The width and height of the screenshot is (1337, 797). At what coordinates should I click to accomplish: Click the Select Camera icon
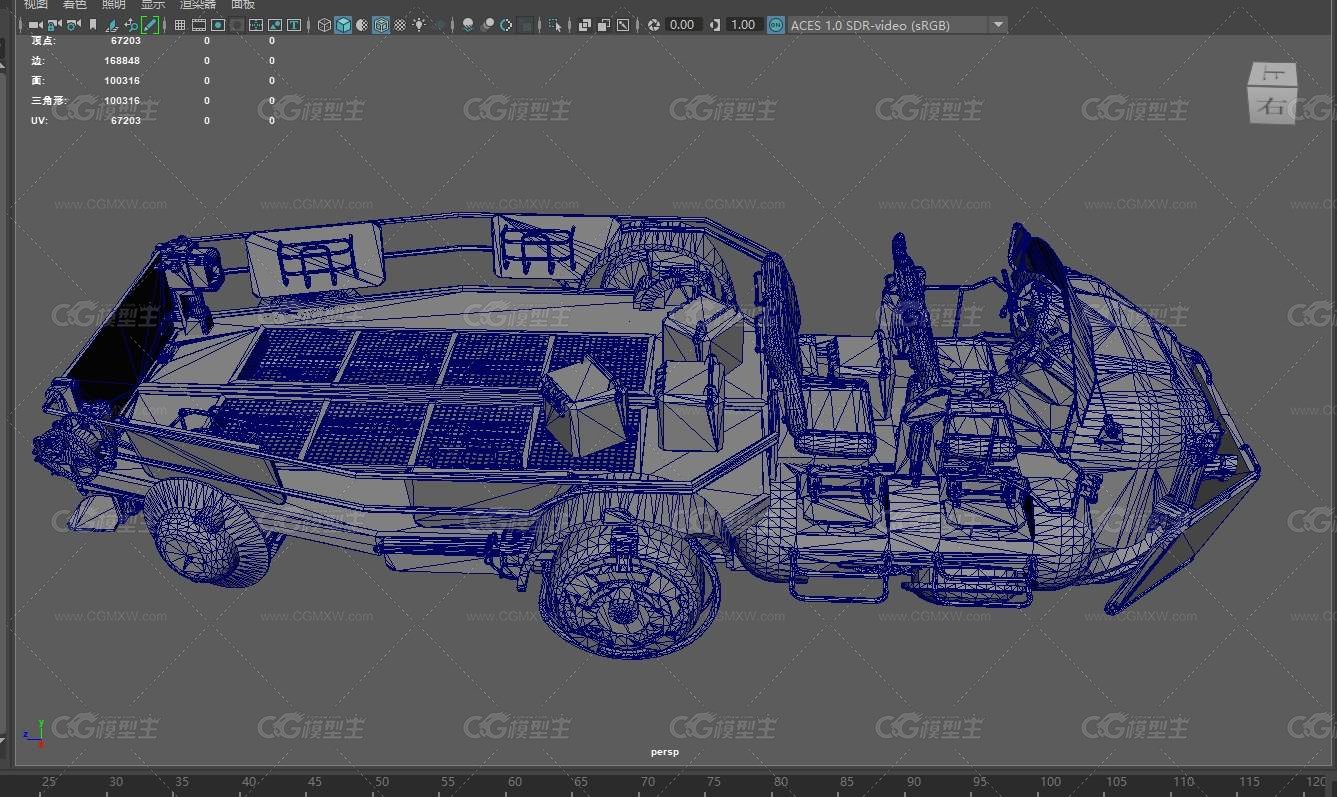[35, 25]
